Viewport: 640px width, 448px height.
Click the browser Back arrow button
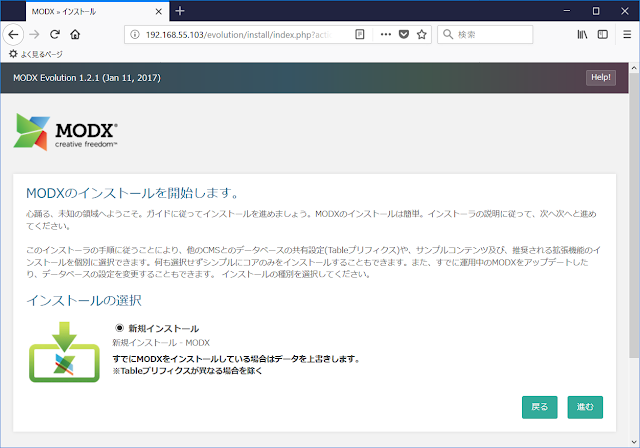point(13,35)
